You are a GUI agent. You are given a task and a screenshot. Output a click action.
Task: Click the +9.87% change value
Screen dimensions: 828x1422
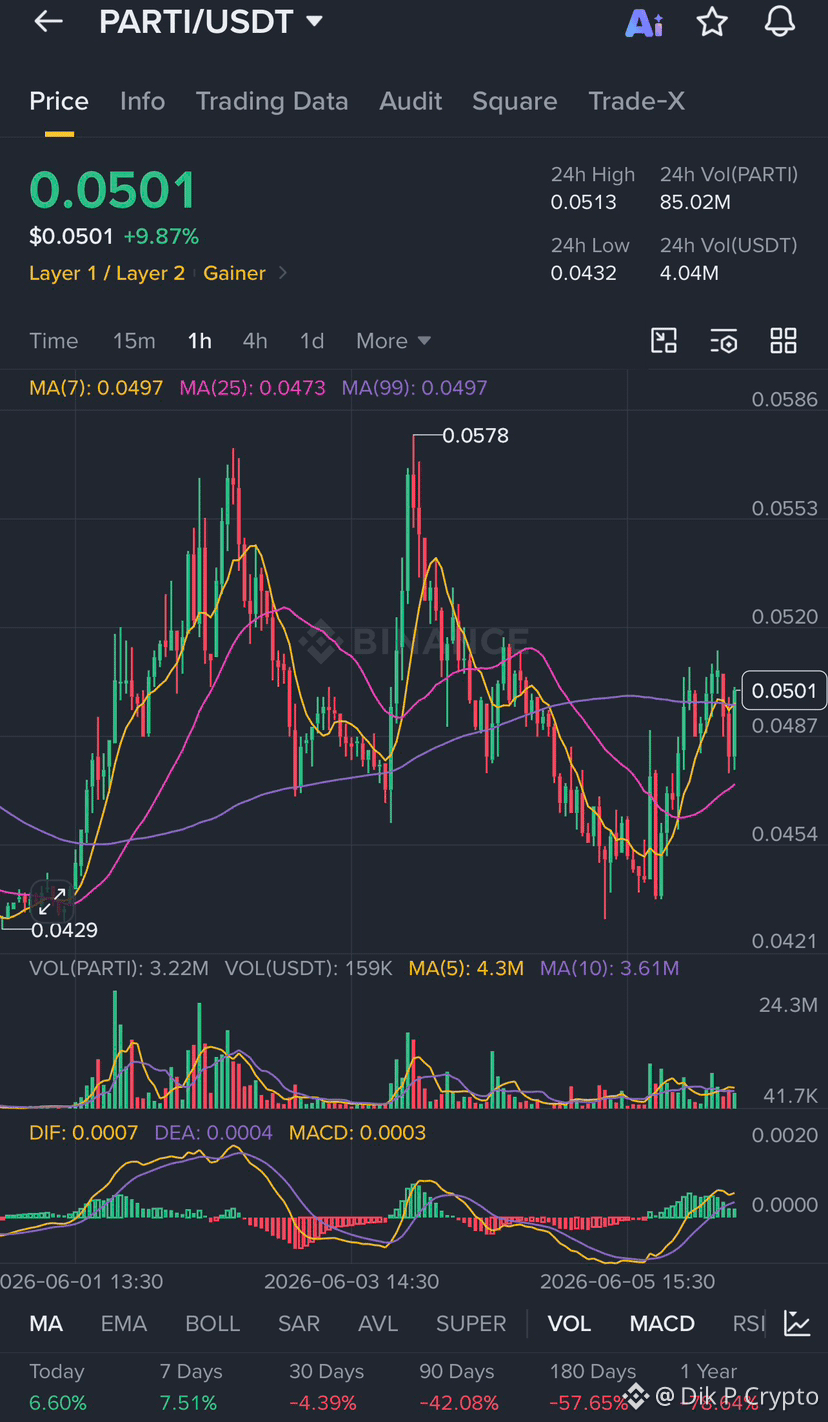pyautogui.click(x=161, y=237)
